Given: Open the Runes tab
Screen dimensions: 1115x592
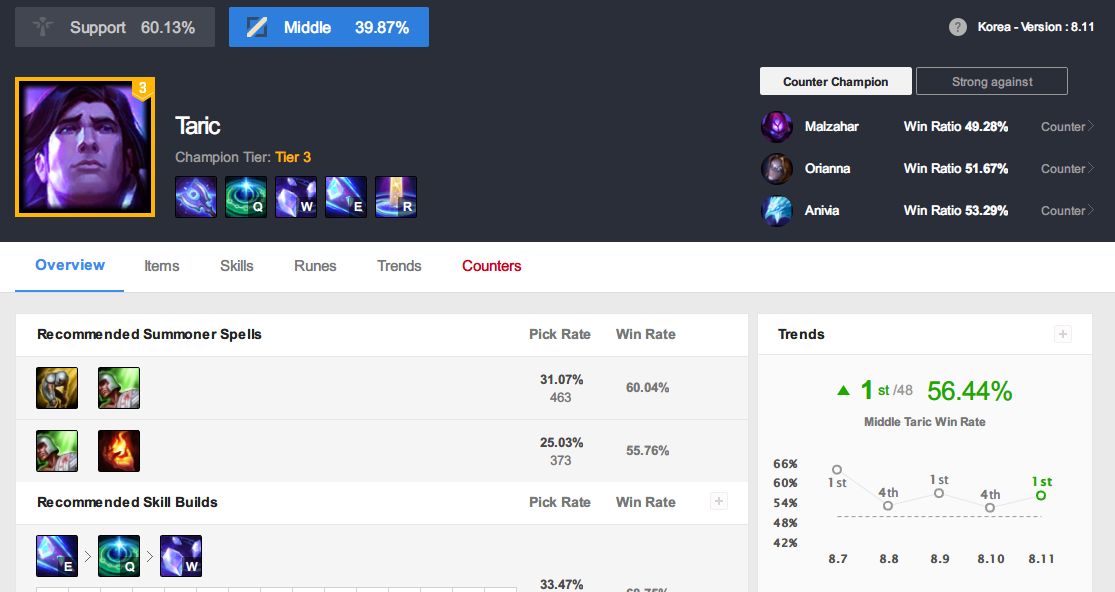Looking at the screenshot, I should [315, 266].
